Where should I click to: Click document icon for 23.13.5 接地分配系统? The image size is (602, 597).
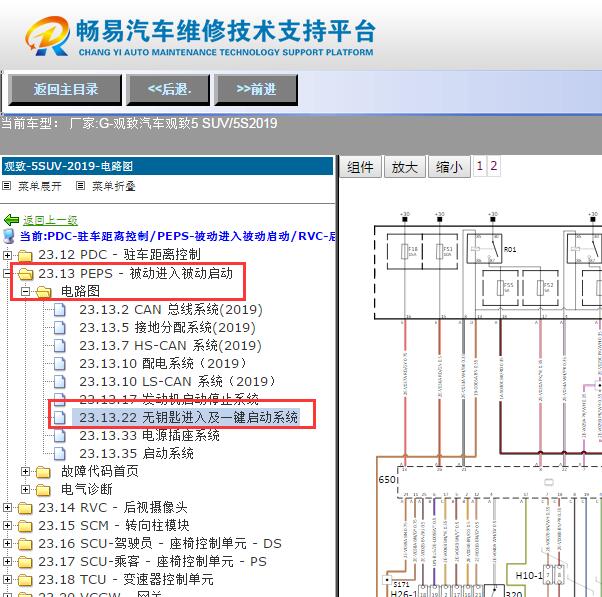60,328
